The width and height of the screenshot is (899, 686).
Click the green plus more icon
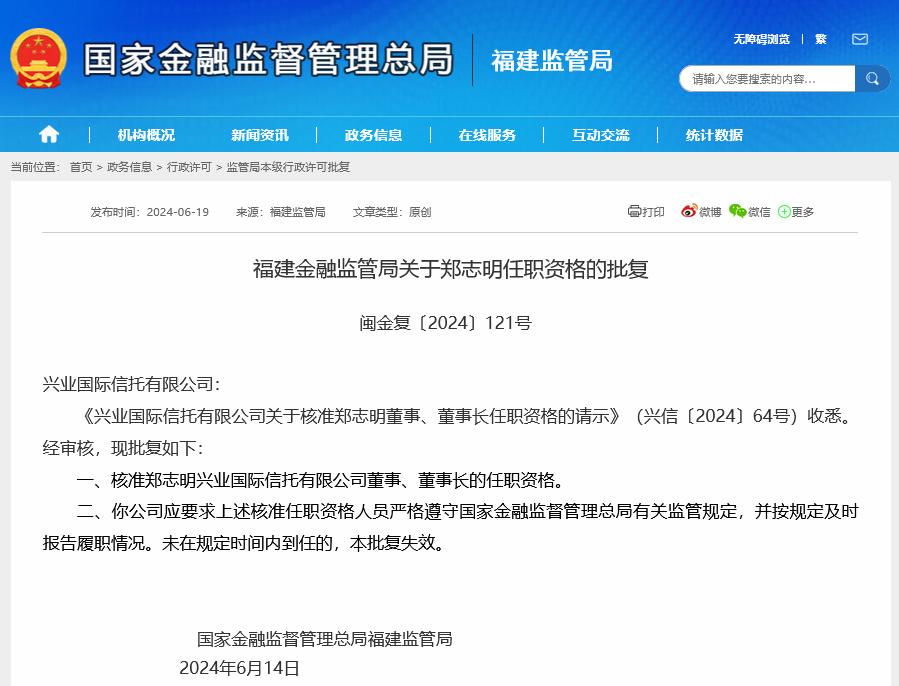coord(784,212)
